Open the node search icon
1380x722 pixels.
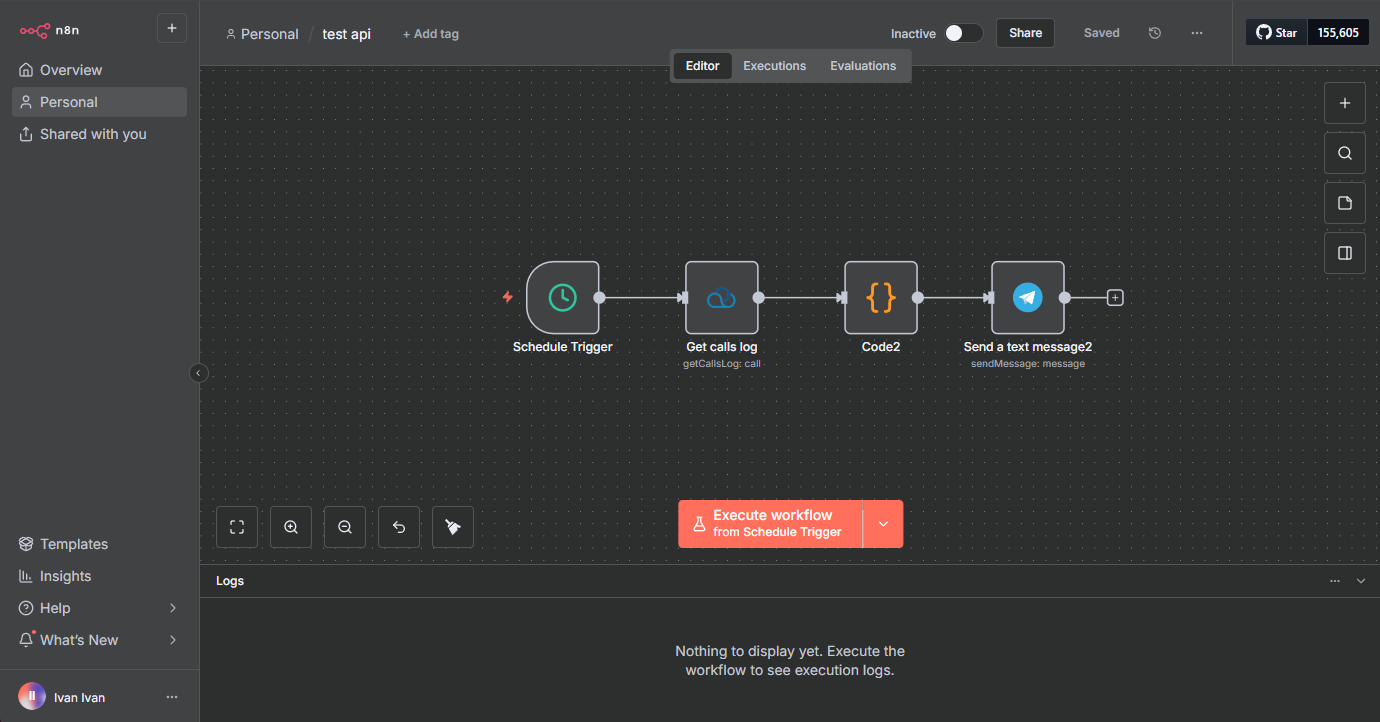pos(1345,153)
